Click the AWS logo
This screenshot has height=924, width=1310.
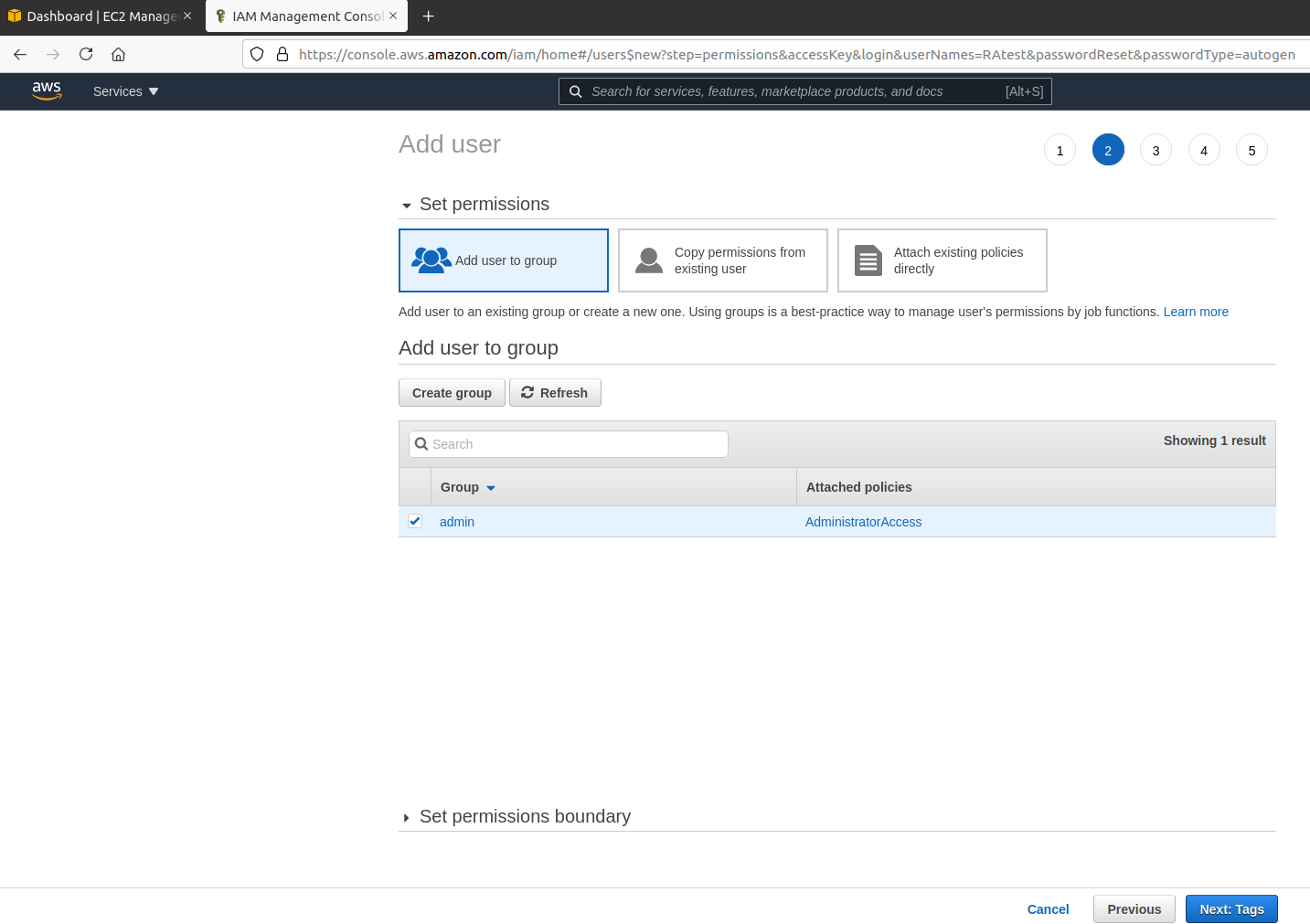(x=47, y=90)
